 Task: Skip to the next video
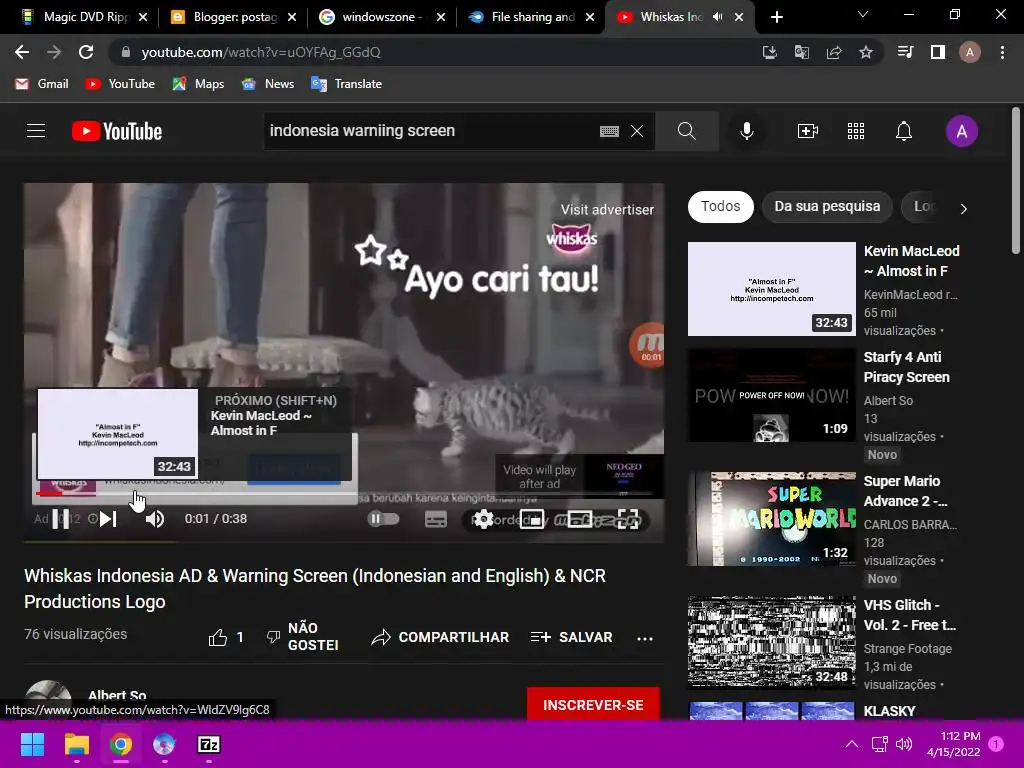108,519
